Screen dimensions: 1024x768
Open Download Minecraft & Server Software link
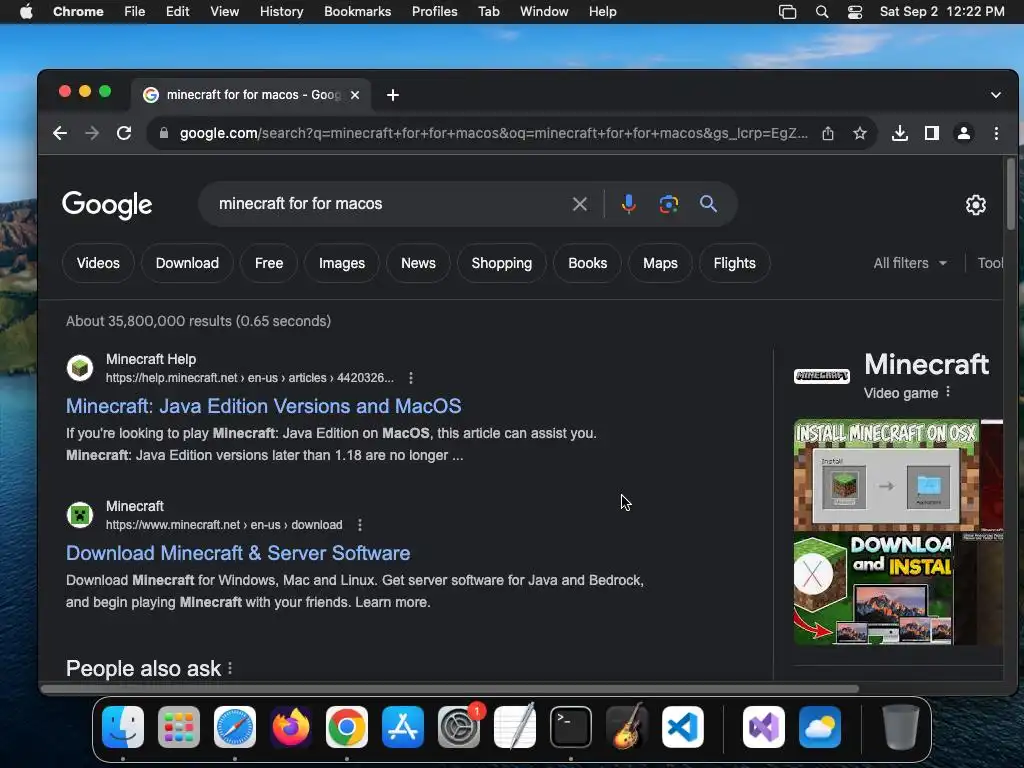(x=238, y=553)
